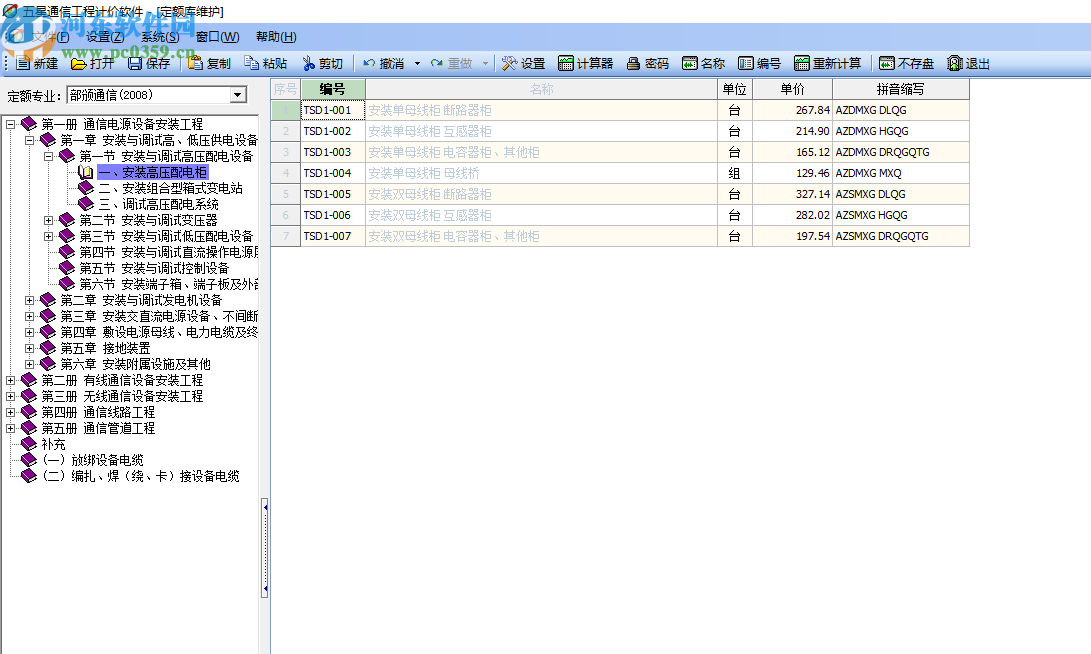Screen dimensions: 1091x654
Task: Click open-book icon of 安装高压配电柜
Action: click(86, 172)
